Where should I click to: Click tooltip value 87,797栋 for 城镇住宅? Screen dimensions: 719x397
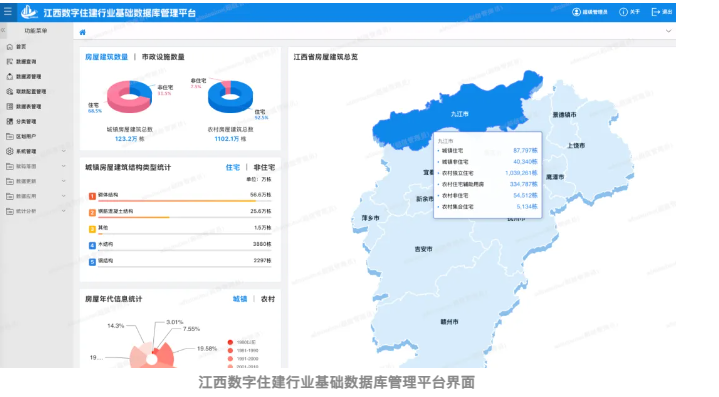[525, 150]
